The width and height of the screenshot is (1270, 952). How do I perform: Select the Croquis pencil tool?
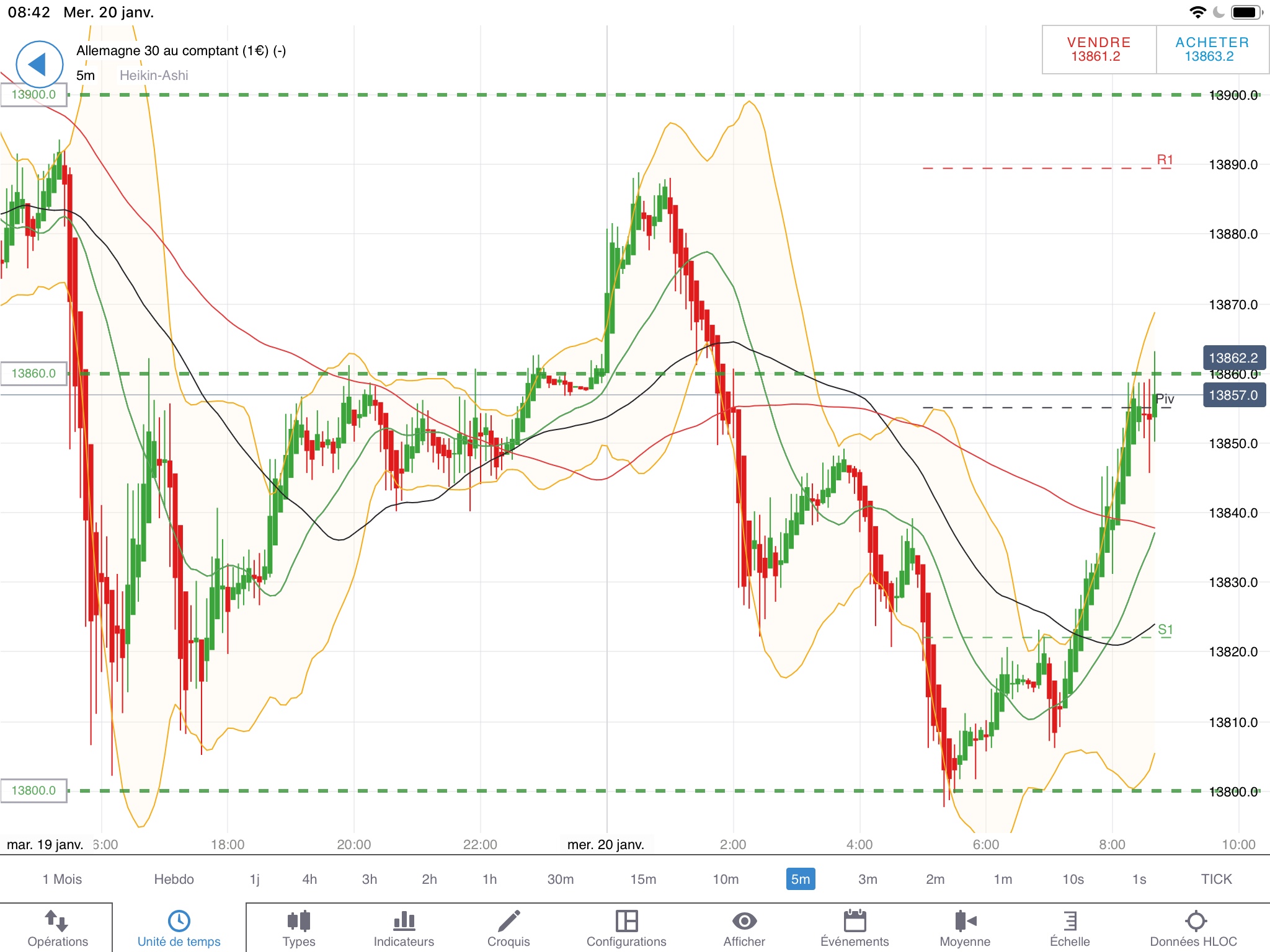pos(508,921)
